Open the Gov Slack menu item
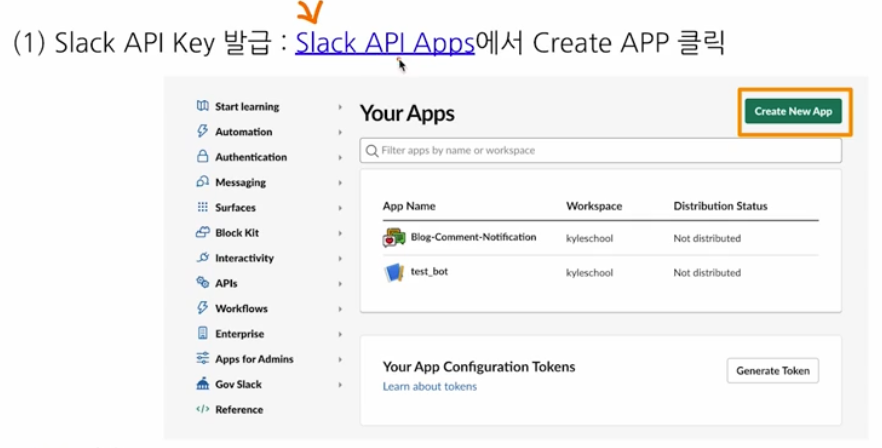The width and height of the screenshot is (882, 448). (238, 384)
